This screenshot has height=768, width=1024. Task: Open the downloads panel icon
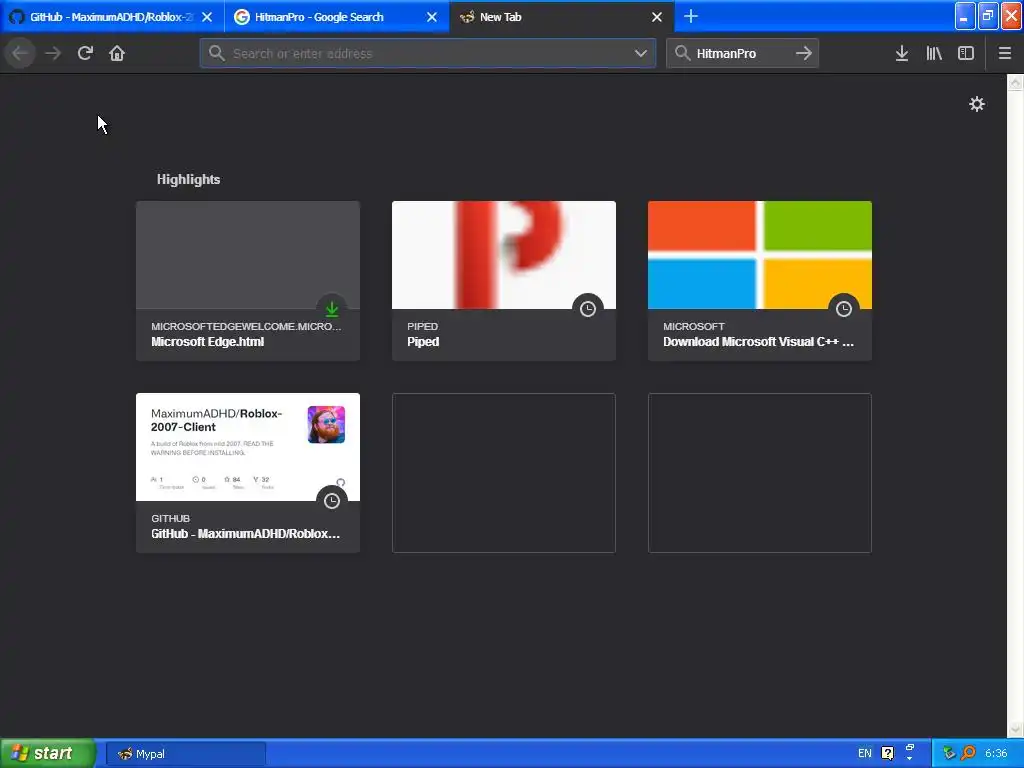[902, 54]
